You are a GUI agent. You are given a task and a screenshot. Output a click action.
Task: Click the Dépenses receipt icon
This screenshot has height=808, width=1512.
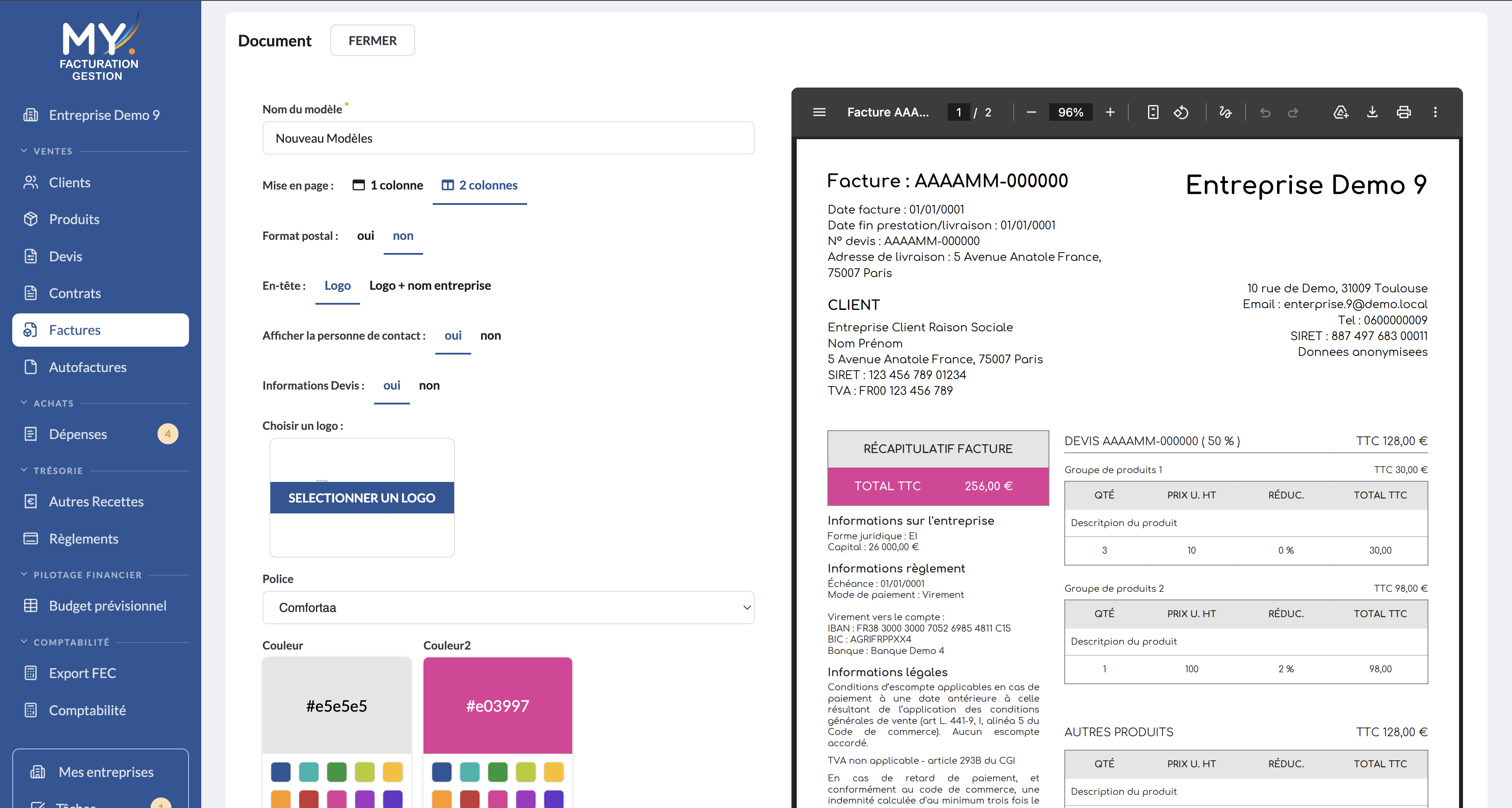click(31, 434)
